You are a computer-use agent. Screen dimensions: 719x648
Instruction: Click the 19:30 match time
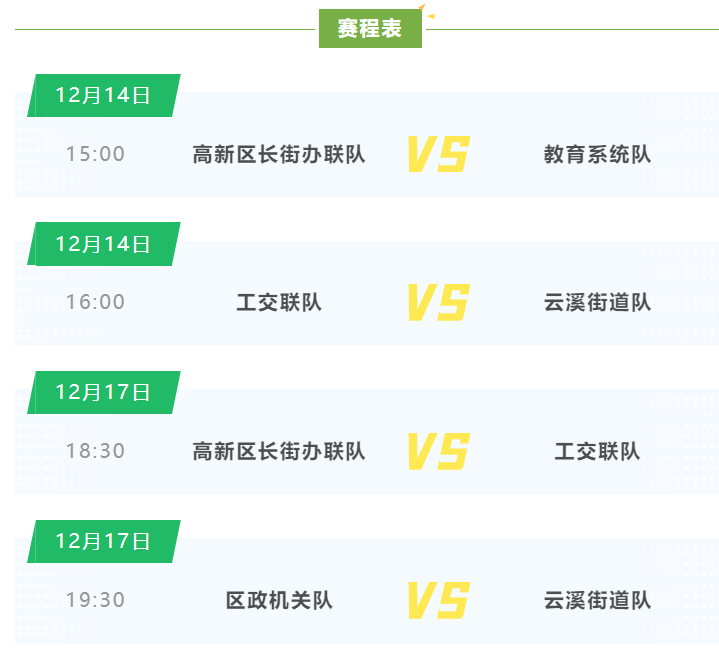(96, 600)
